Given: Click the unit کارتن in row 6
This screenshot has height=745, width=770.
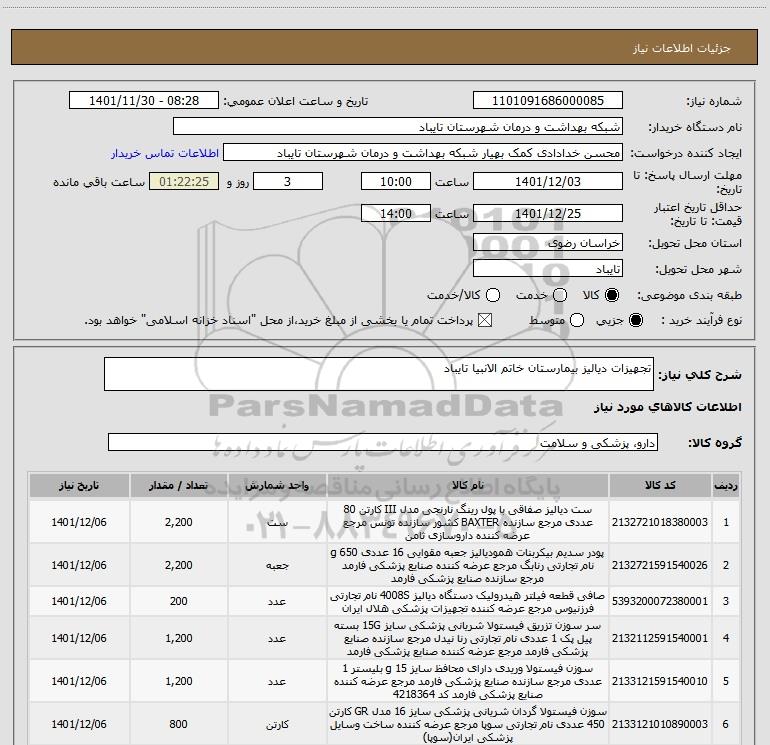Looking at the screenshot, I should [277, 724].
